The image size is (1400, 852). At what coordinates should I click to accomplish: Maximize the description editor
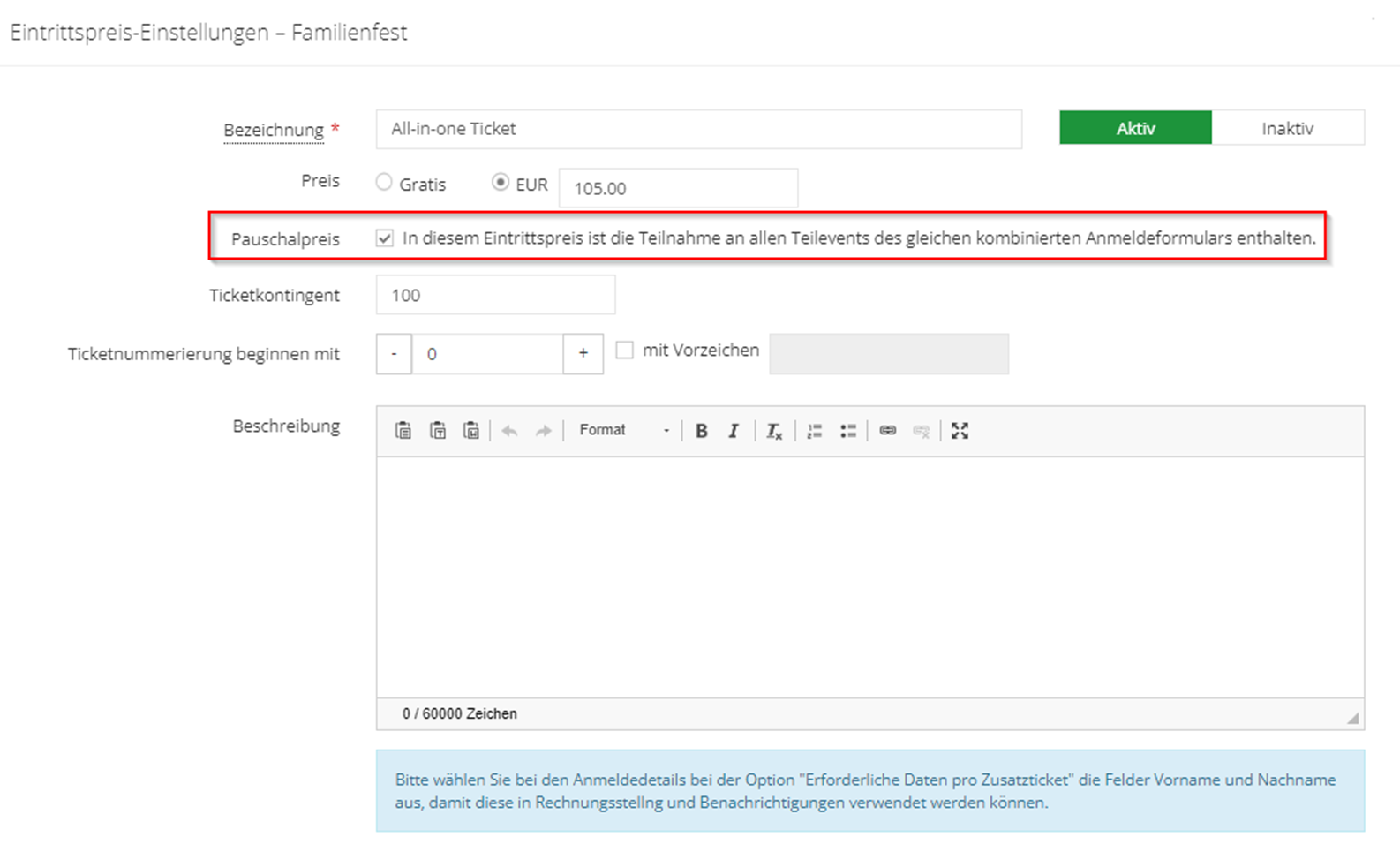point(960,431)
